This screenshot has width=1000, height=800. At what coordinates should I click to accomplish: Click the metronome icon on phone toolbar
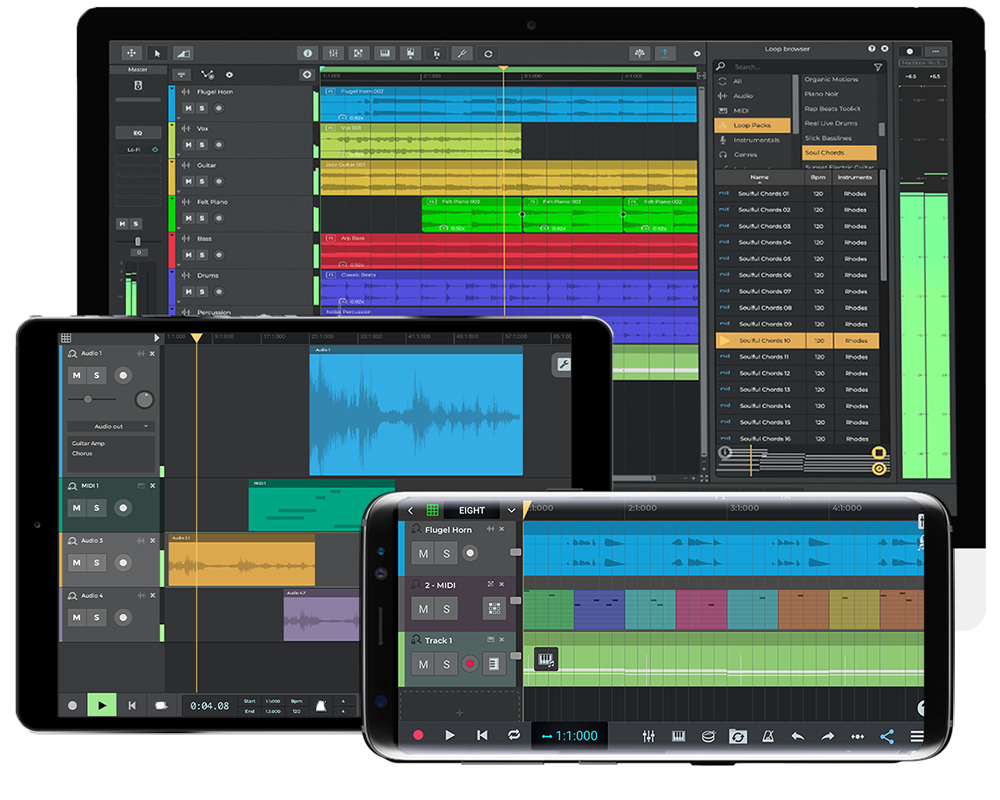(767, 736)
